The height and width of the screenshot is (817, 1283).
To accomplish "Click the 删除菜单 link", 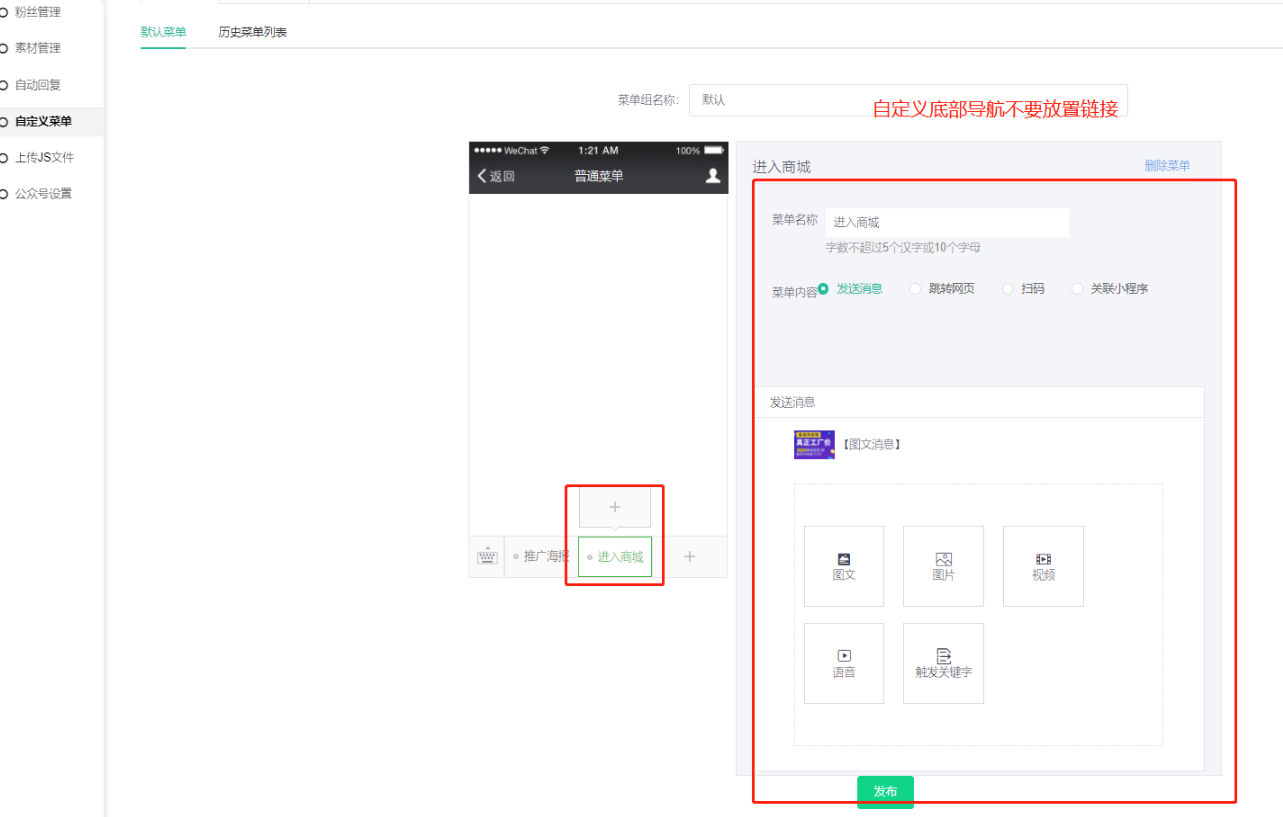I will (1167, 166).
